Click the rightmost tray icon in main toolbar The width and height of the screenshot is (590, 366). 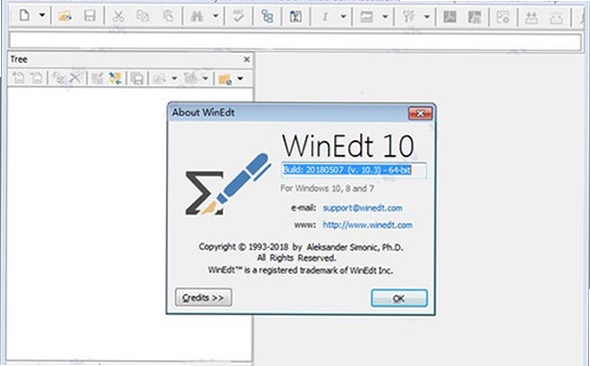556,17
